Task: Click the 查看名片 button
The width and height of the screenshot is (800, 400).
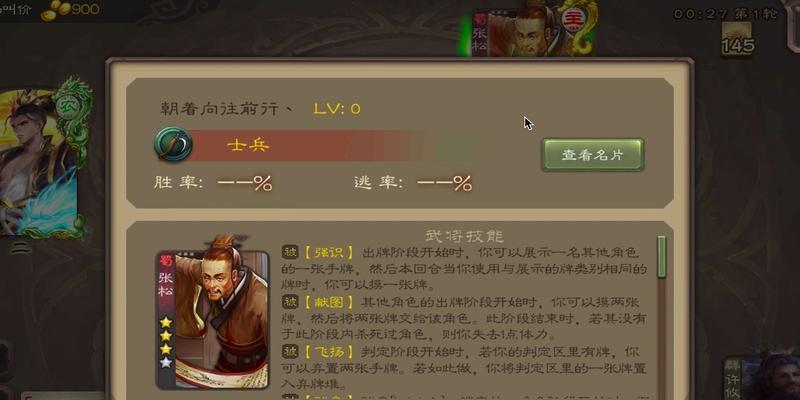Action: pos(593,155)
